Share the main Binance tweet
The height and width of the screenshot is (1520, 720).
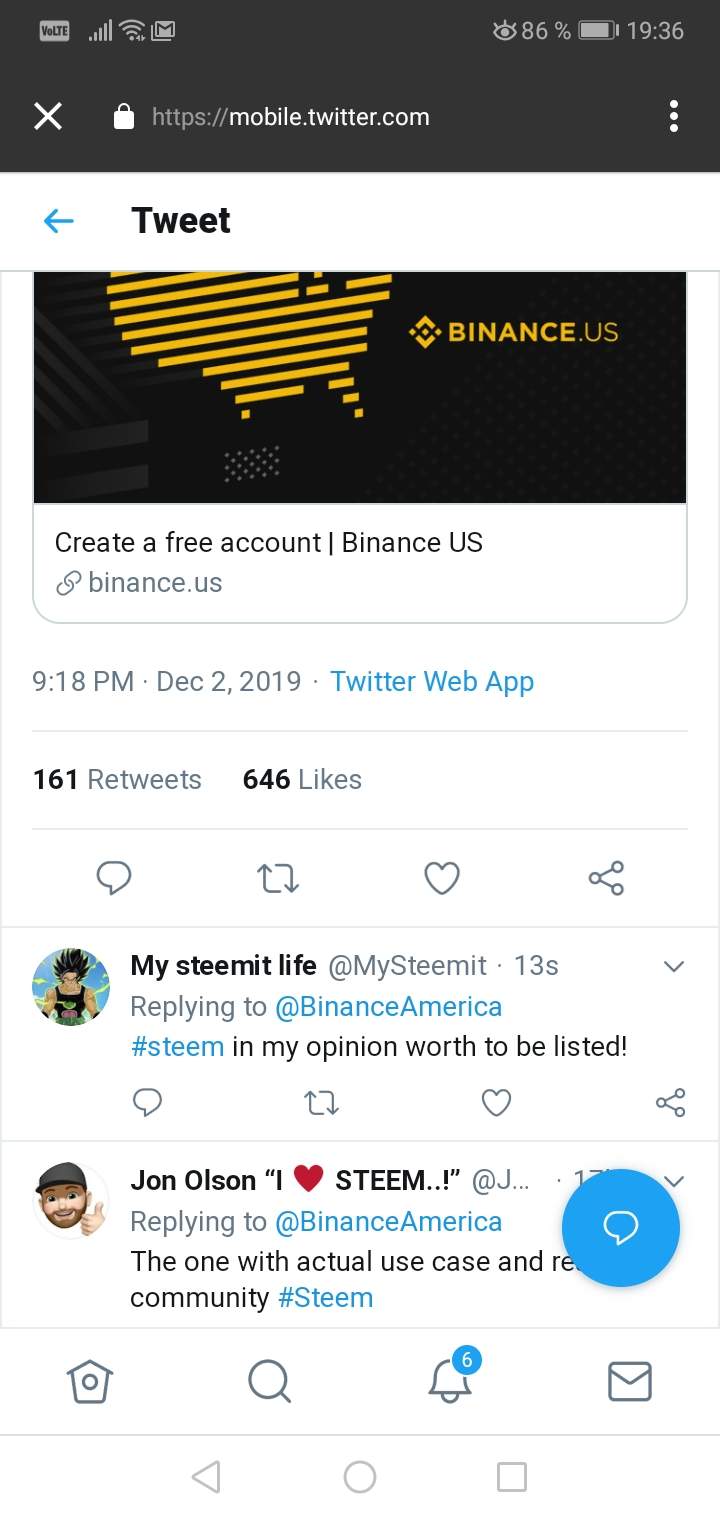click(606, 878)
